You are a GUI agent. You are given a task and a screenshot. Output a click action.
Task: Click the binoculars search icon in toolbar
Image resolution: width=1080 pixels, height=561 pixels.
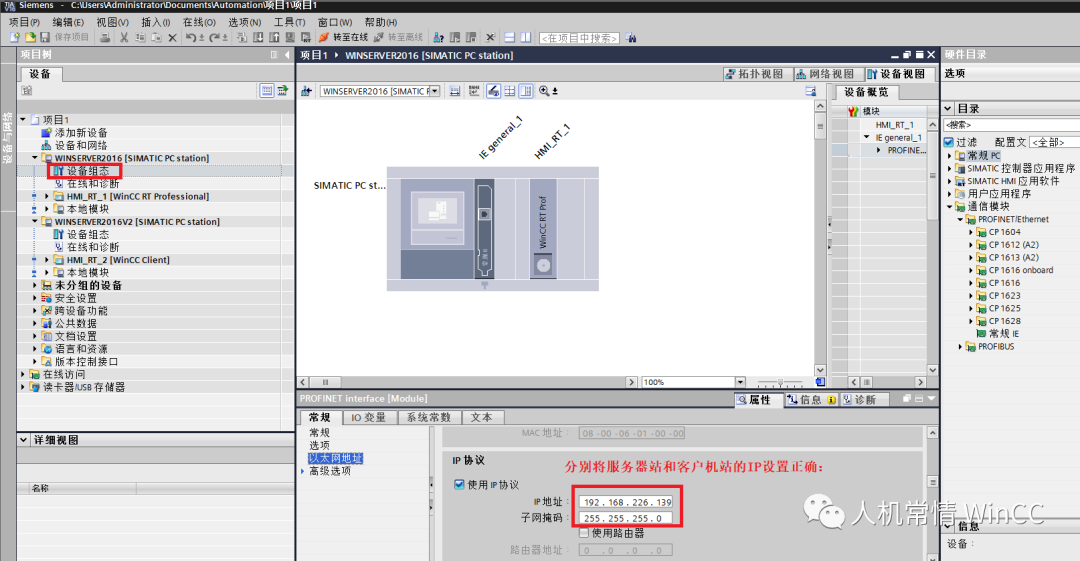[x=631, y=38]
